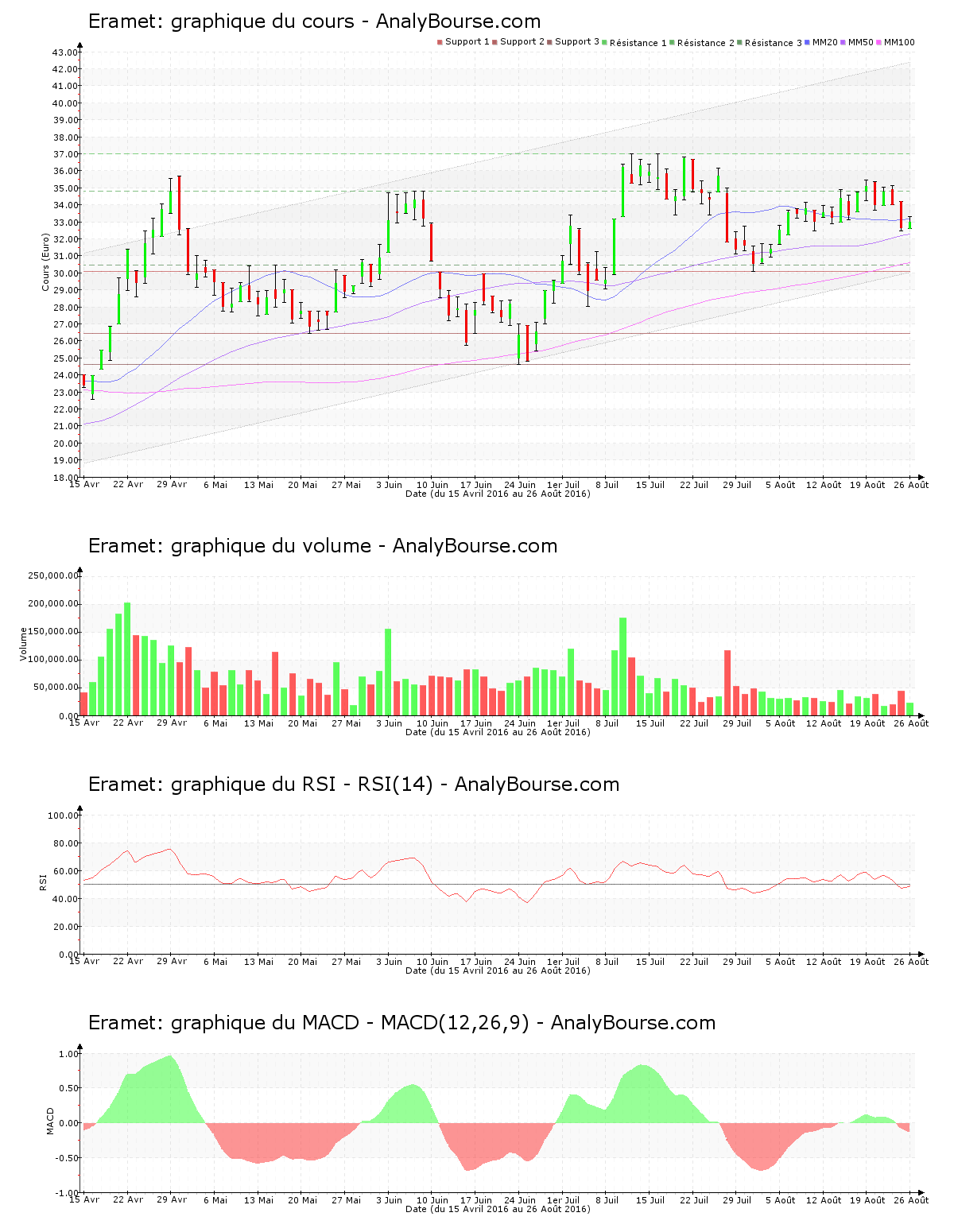Click the 'graphique du cours' chart title
Screen dimensions: 954x1232
314,21
